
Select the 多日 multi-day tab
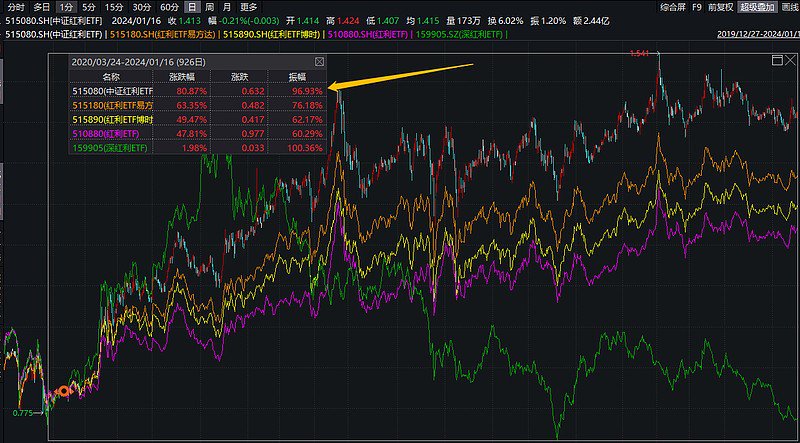click(42, 7)
